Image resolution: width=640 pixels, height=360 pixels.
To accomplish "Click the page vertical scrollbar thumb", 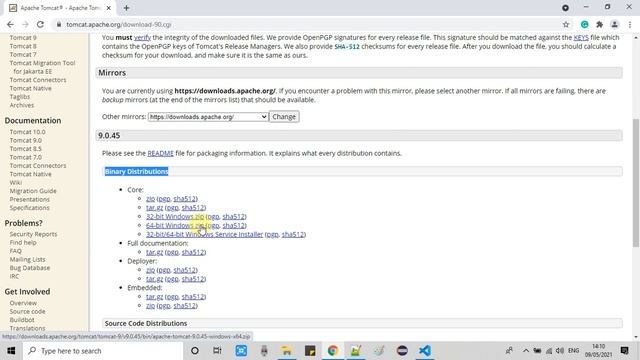I will (x=636, y=183).
